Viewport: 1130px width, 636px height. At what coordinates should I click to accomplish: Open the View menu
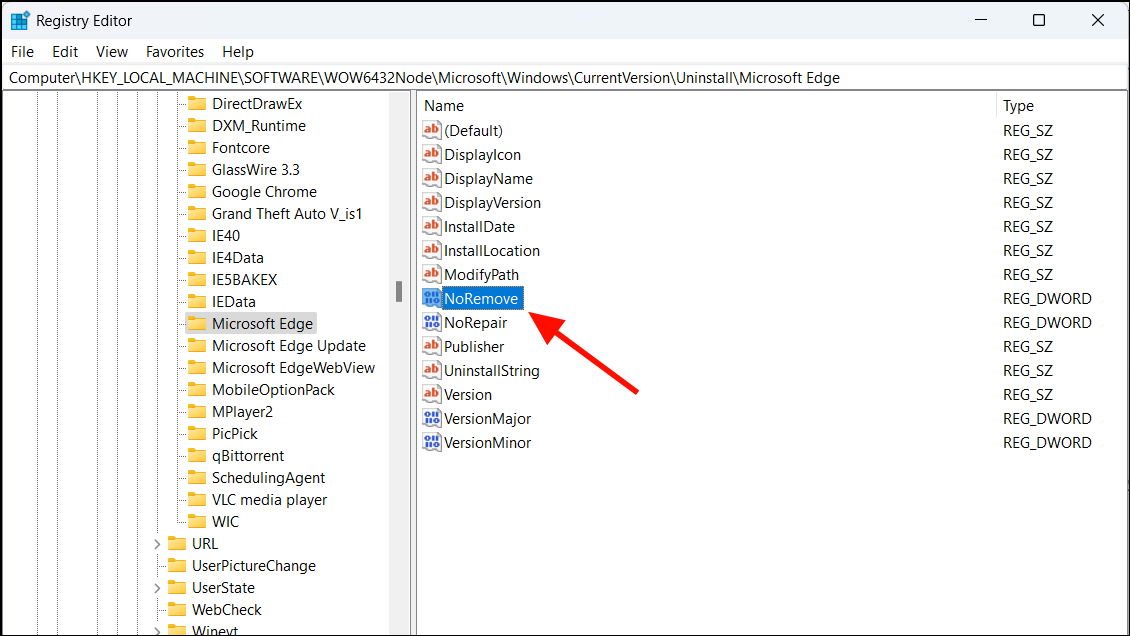pyautogui.click(x=111, y=51)
